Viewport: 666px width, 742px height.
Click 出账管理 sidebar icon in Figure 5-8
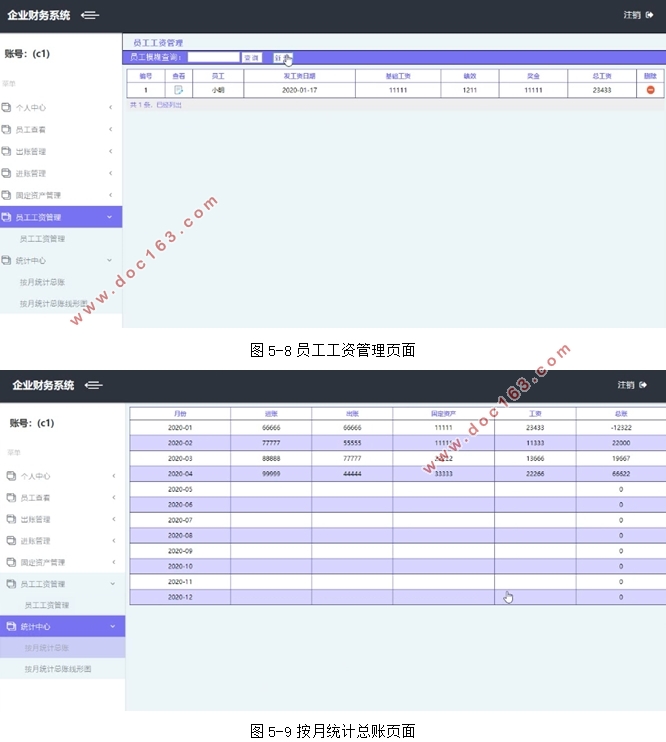coord(6,151)
